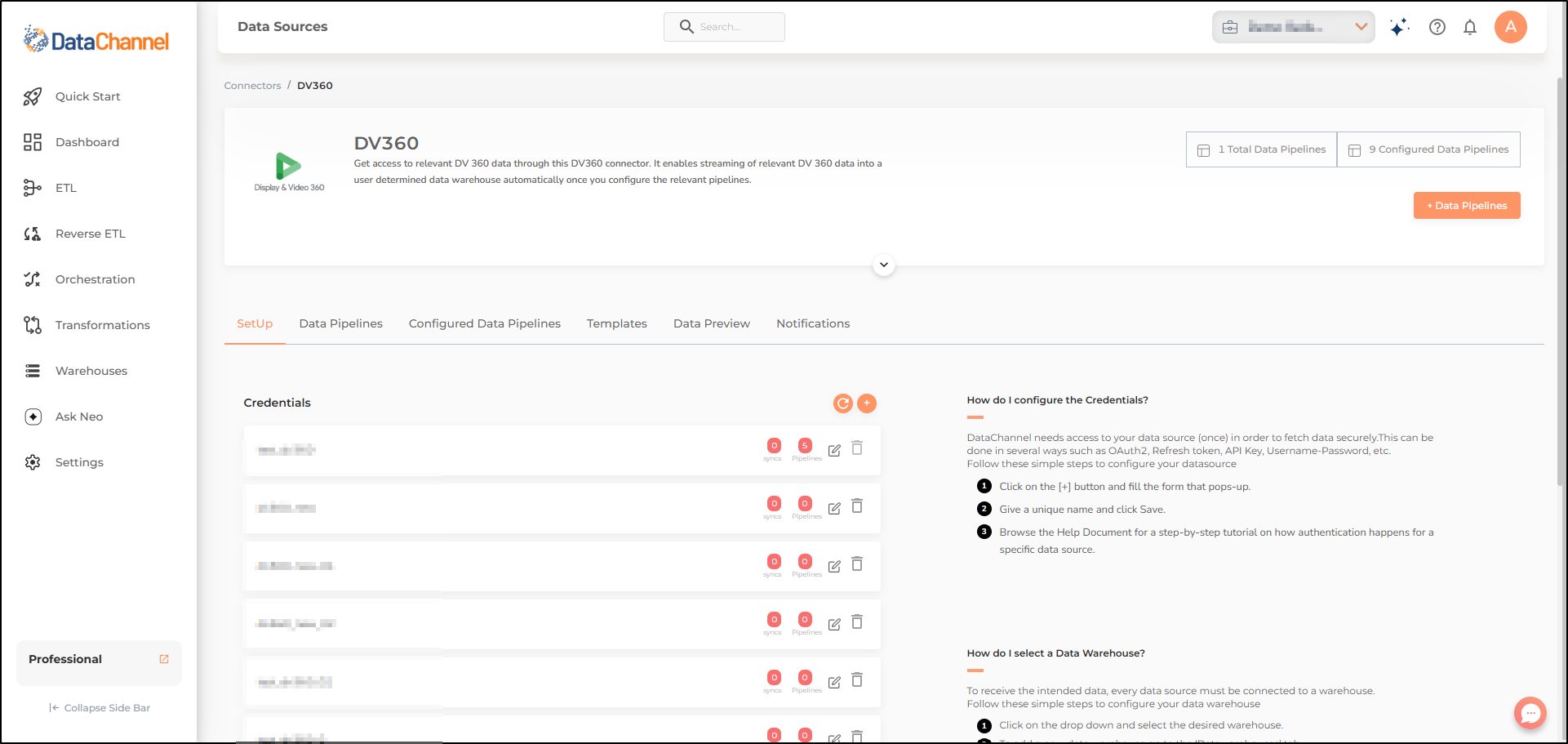The height and width of the screenshot is (744, 1568).
Task: Go to the Notifications tab
Action: click(813, 323)
